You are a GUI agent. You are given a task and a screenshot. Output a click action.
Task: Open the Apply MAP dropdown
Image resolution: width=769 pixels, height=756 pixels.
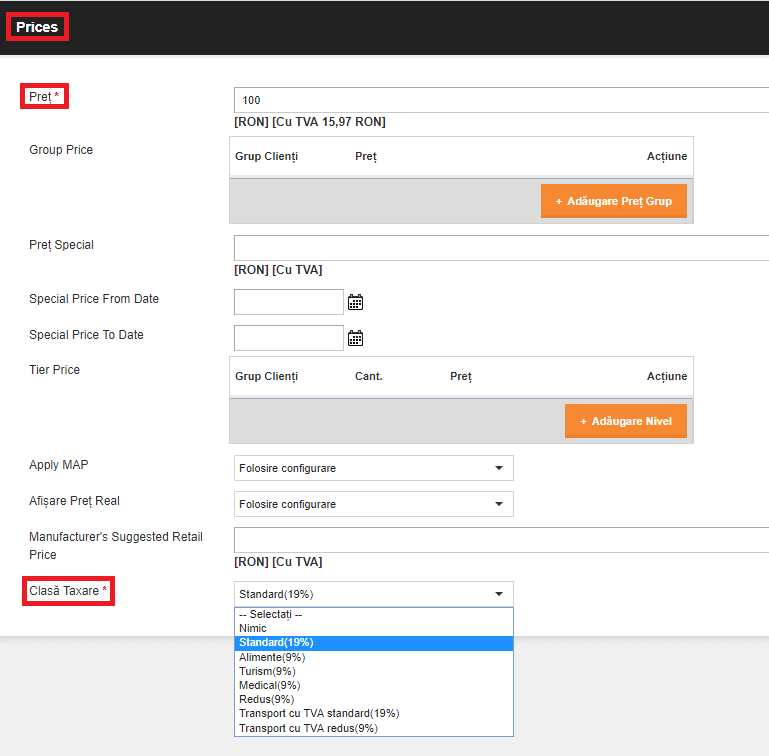374,468
